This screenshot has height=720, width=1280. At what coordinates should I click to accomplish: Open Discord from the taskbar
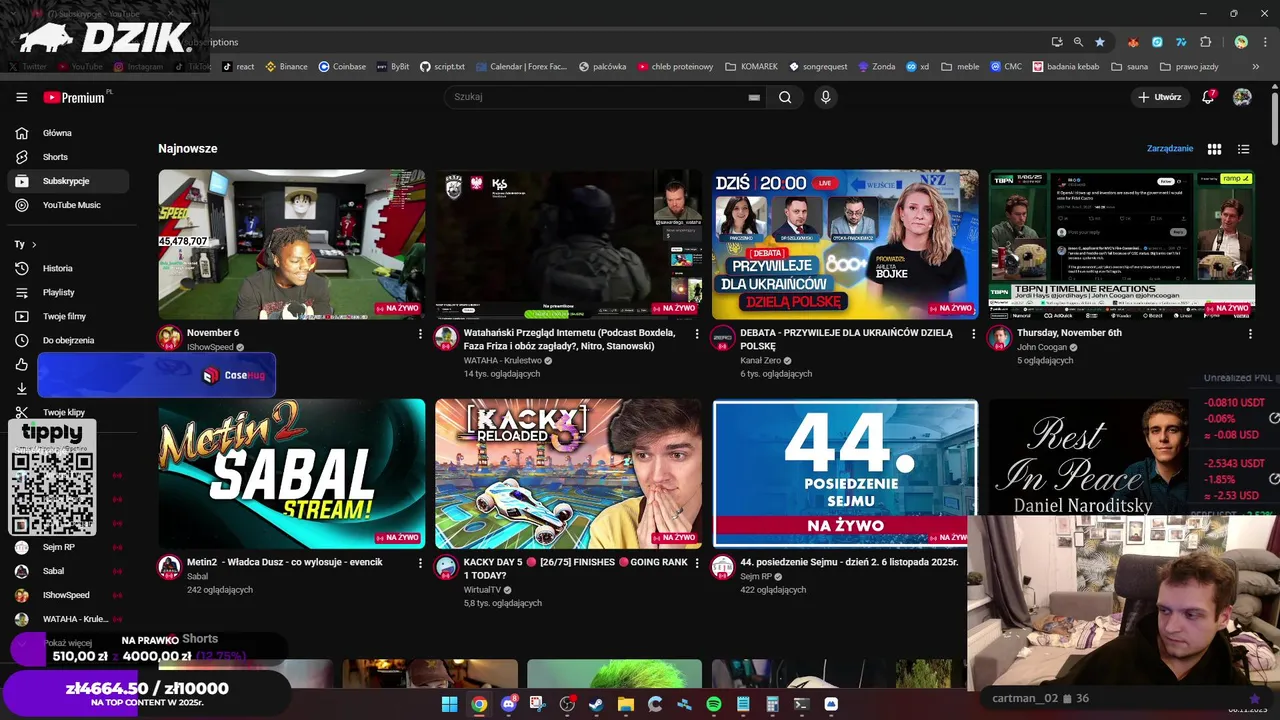click(x=508, y=704)
